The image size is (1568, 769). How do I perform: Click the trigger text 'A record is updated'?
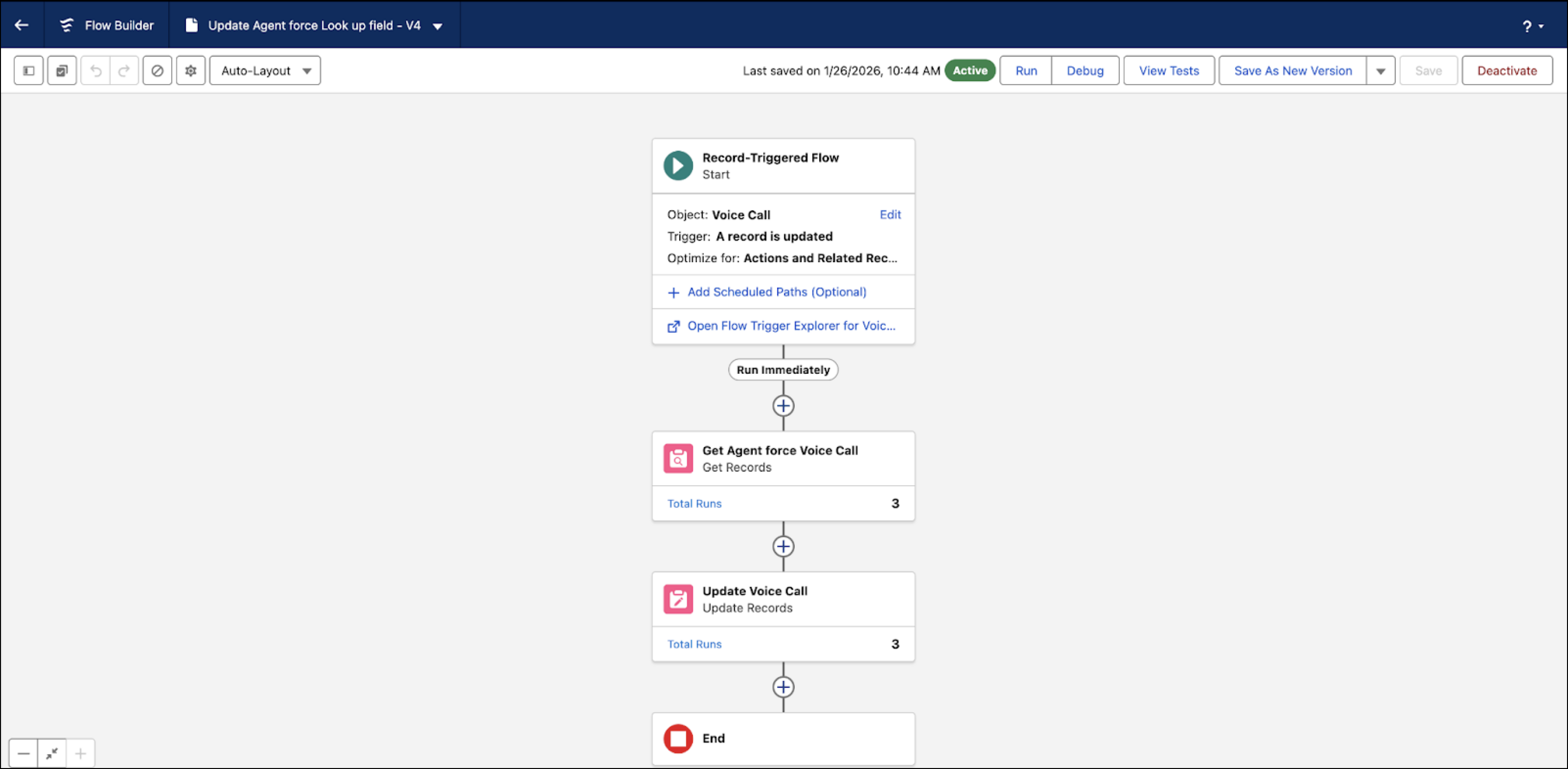tap(774, 236)
